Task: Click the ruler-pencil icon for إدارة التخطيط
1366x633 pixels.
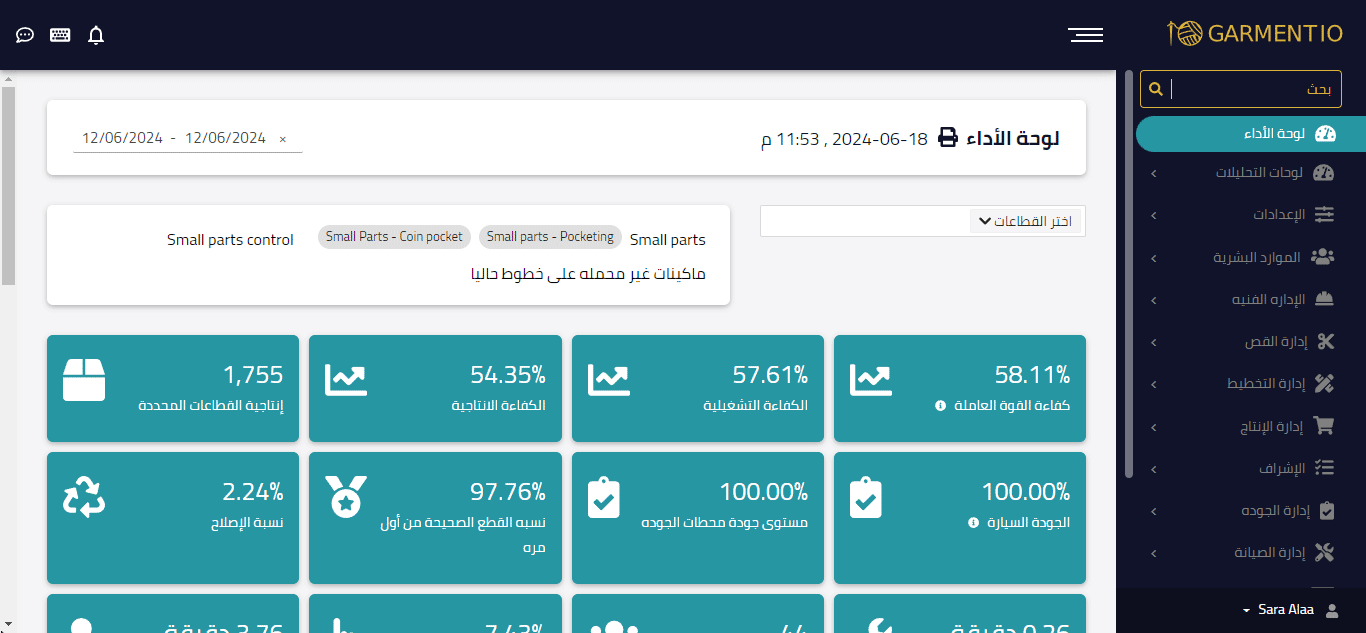Action: (x=1324, y=384)
